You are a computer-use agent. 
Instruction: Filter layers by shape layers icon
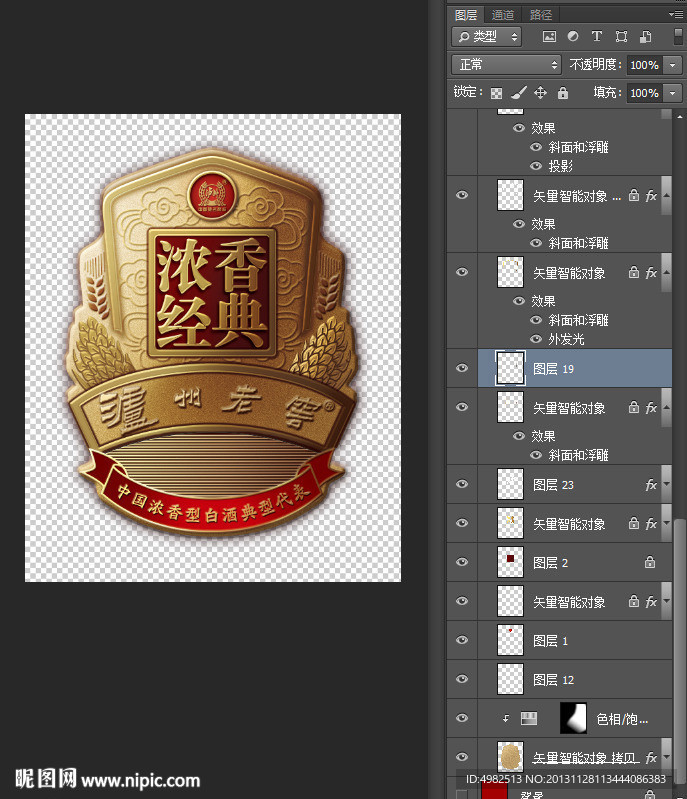click(x=621, y=37)
